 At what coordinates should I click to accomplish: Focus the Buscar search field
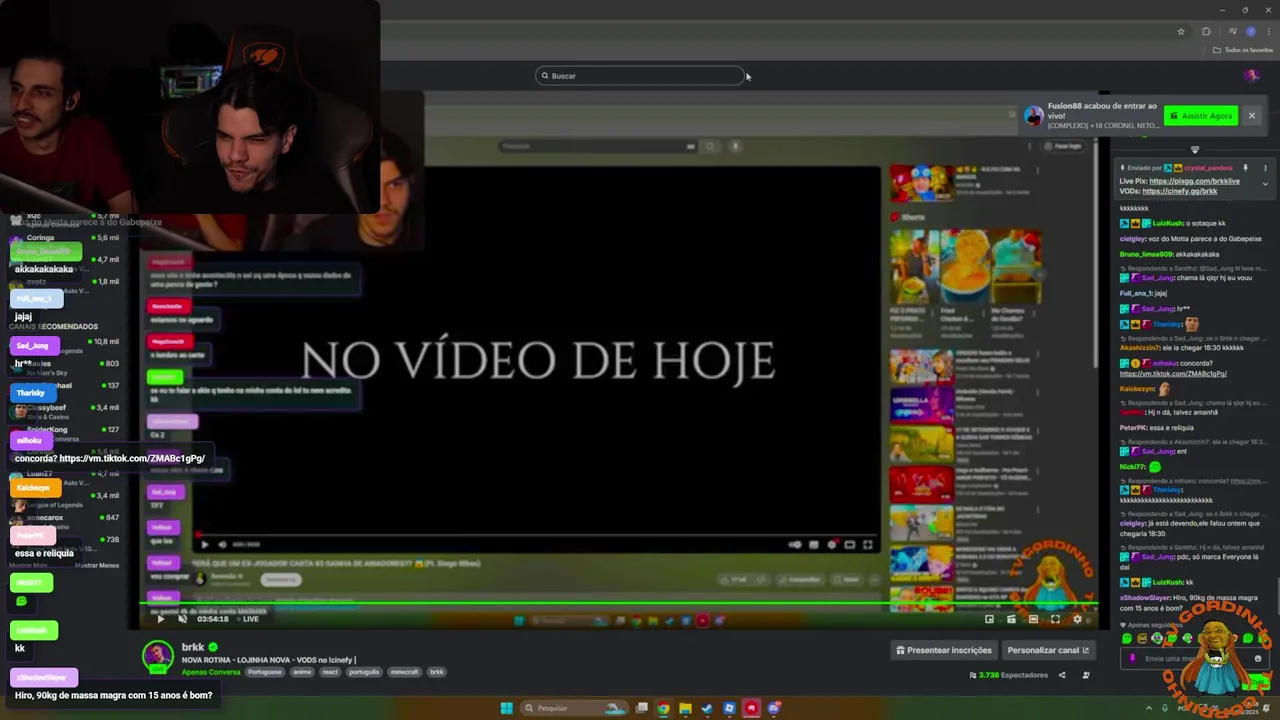click(640, 76)
